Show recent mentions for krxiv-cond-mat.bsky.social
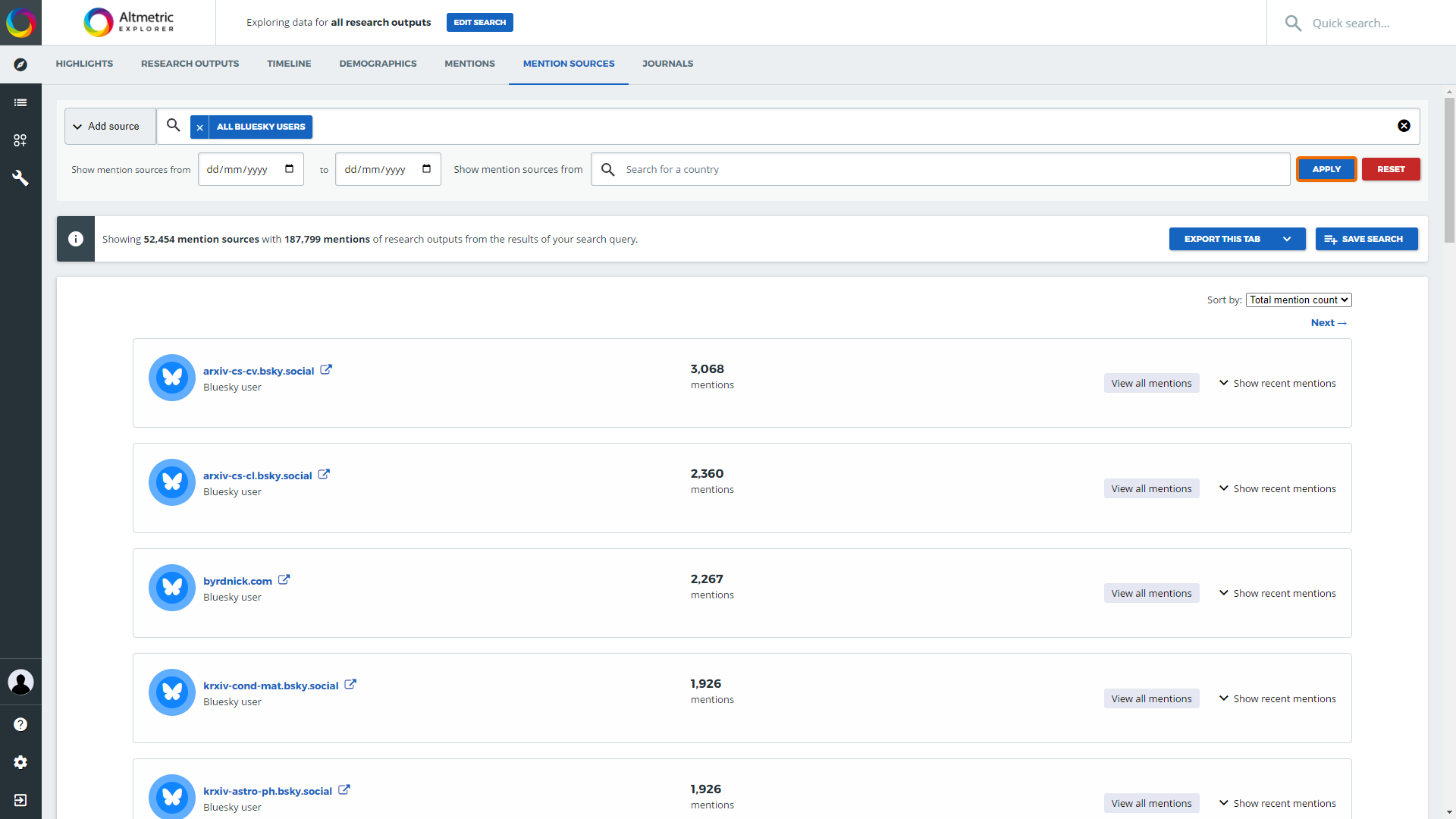Screen dimensions: 1456x819 tap(1277, 698)
